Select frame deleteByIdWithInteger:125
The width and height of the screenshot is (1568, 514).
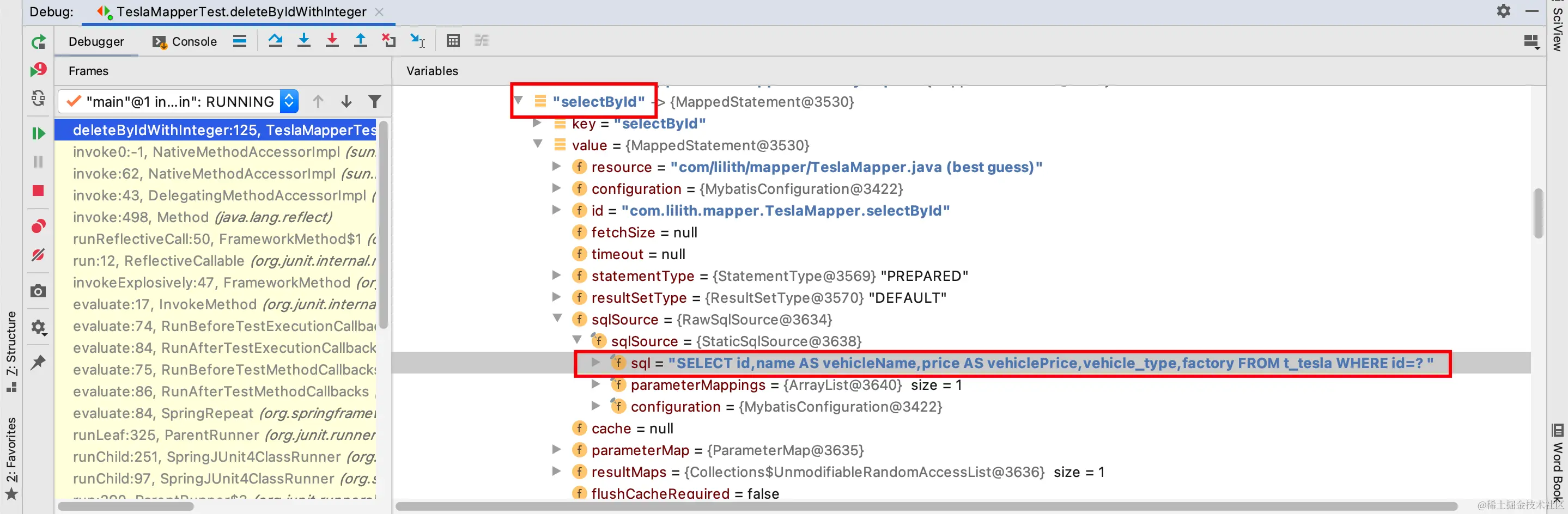pos(216,130)
